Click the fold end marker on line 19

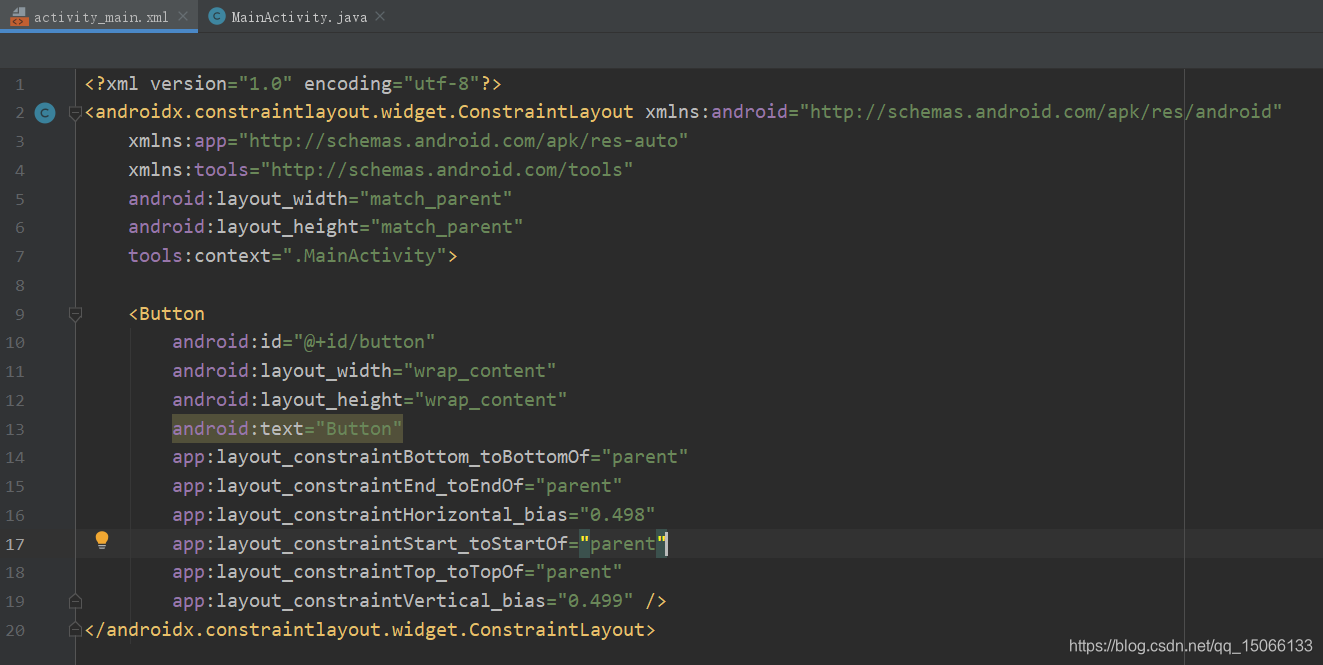(x=75, y=601)
